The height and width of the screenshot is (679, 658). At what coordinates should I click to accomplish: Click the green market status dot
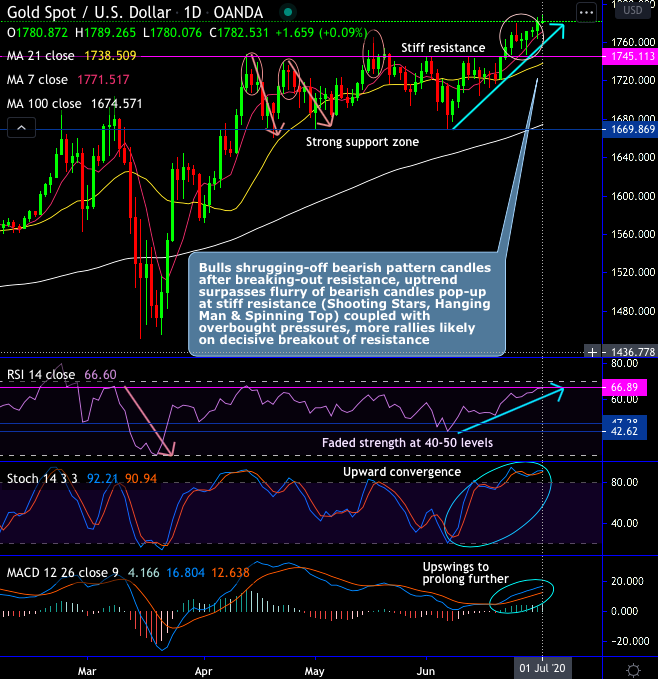287,12
